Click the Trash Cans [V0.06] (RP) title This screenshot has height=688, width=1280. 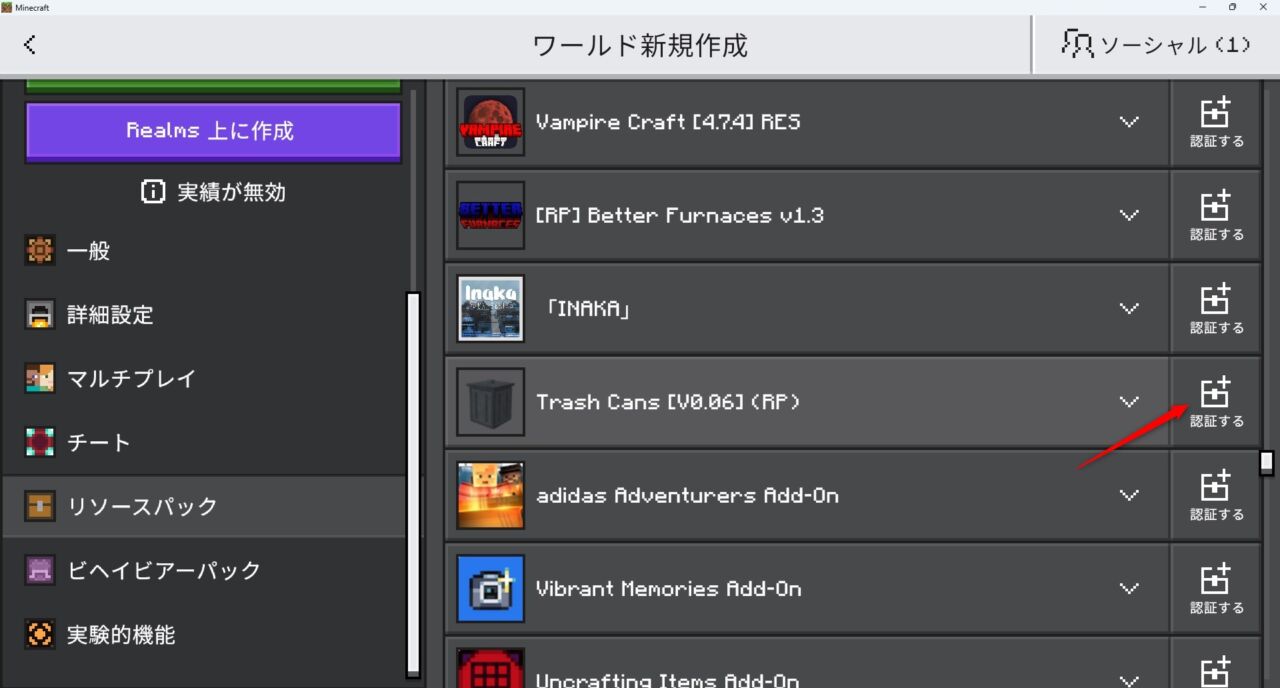tap(668, 402)
